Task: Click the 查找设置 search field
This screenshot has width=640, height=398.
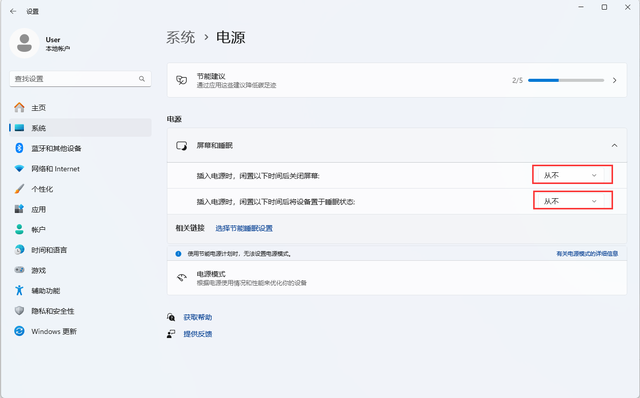Action: pos(80,79)
